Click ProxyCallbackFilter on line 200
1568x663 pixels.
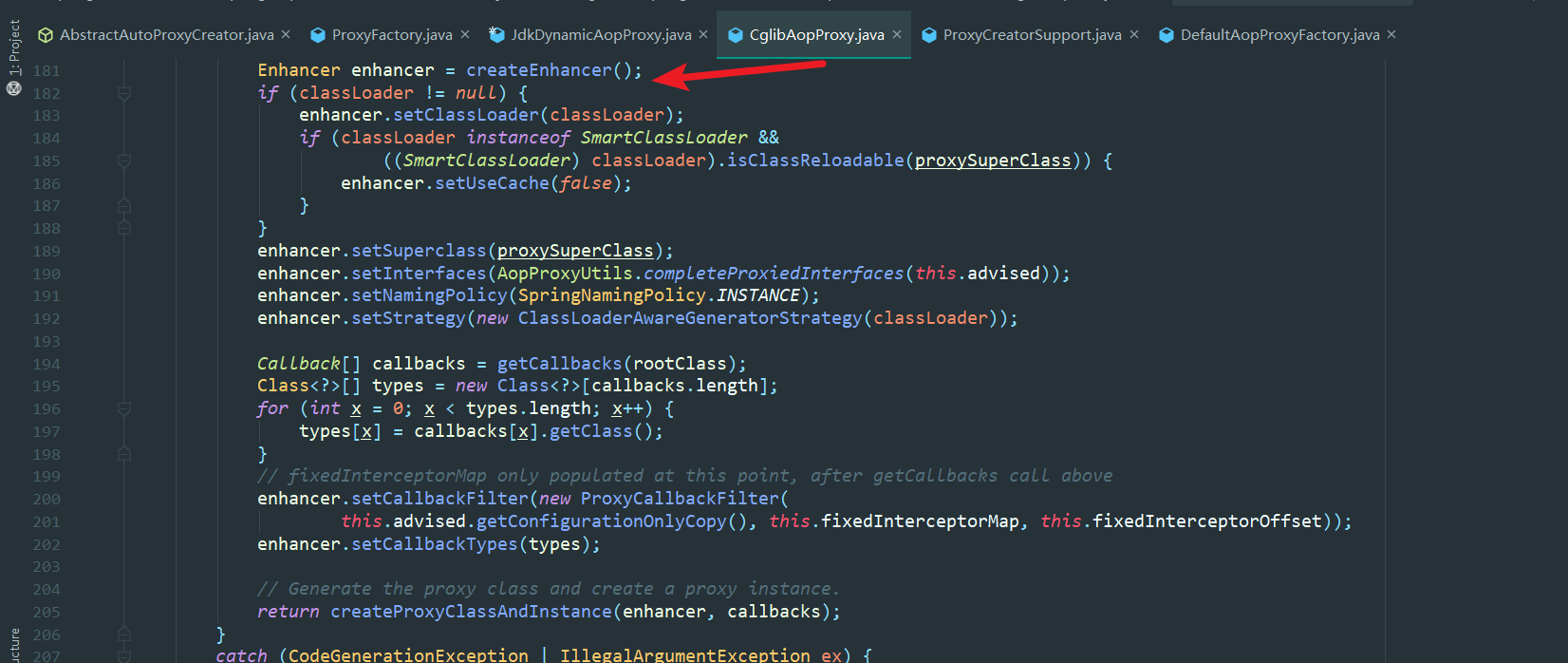click(680, 499)
